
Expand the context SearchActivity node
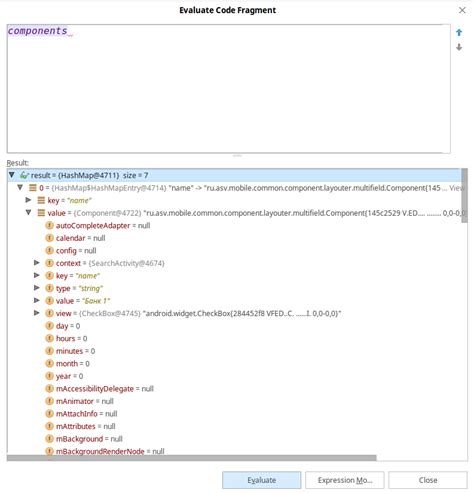point(37,263)
